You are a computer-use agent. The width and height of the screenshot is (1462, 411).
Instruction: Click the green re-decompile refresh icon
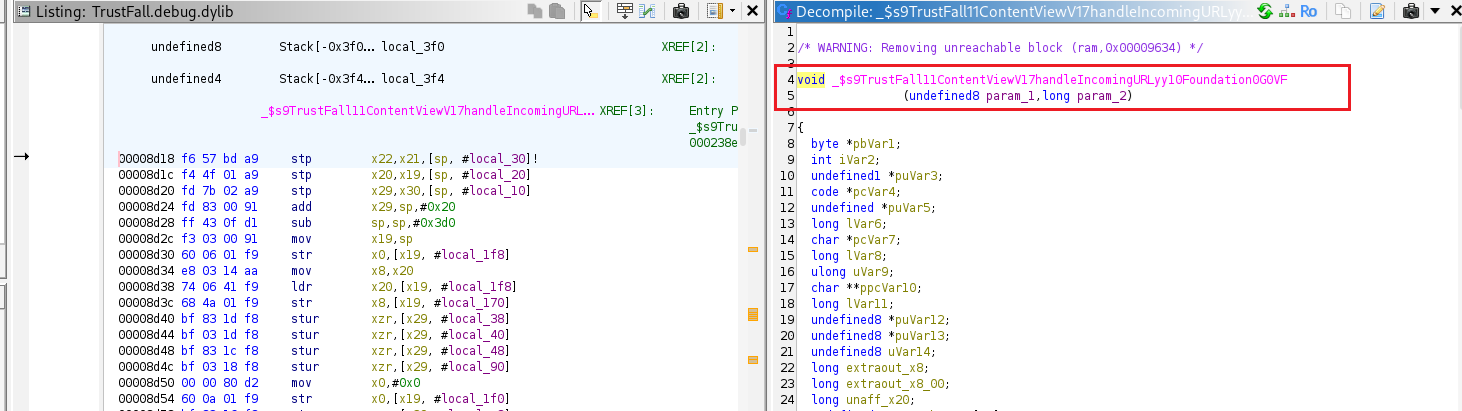coord(1265,11)
